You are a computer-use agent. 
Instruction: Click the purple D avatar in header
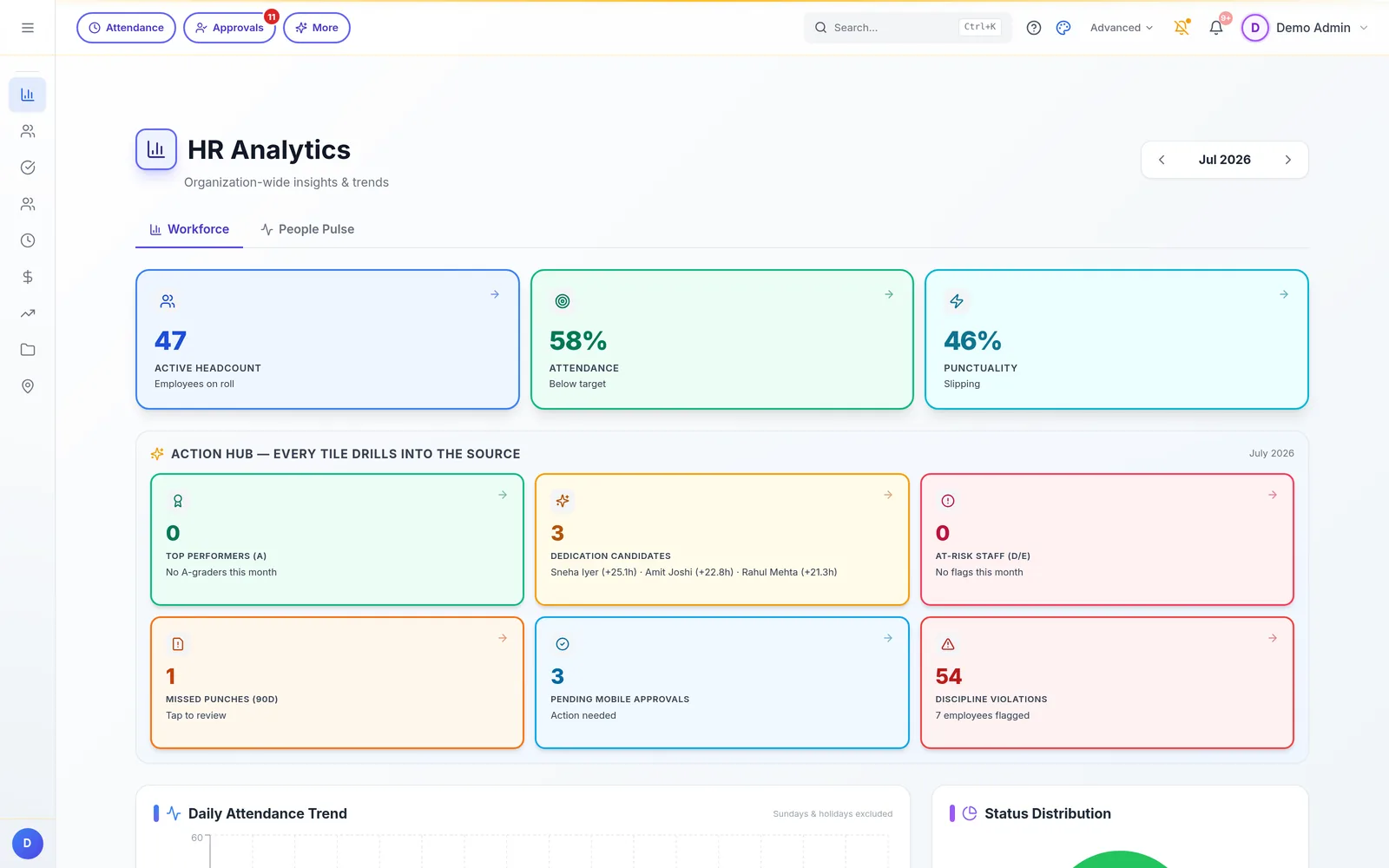(1254, 28)
